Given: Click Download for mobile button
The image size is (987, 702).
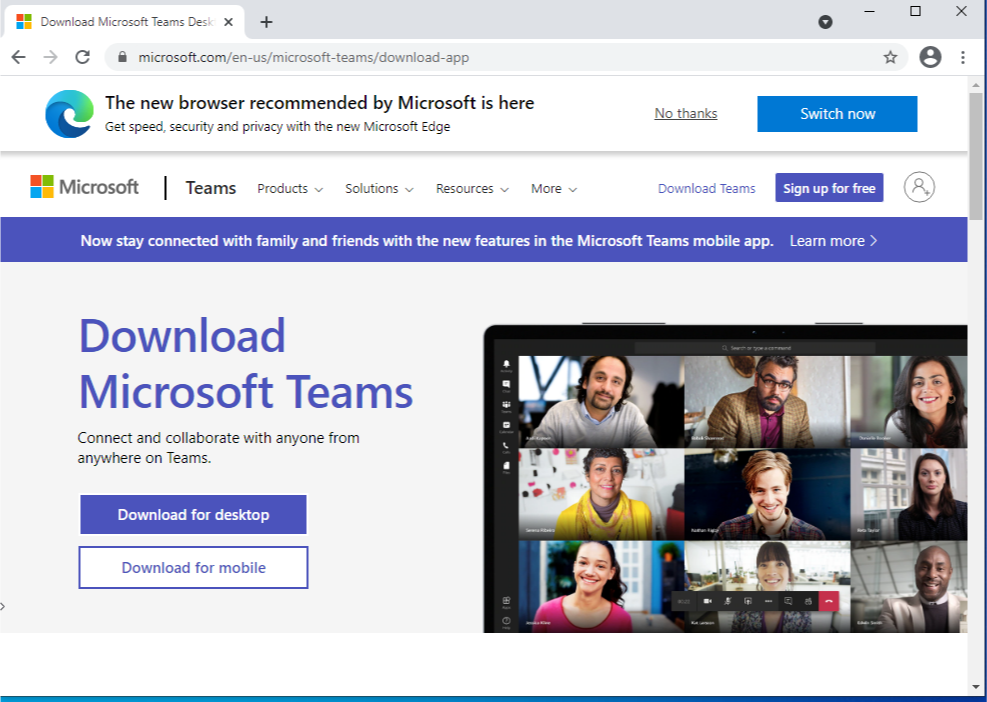Looking at the screenshot, I should click(x=193, y=567).
